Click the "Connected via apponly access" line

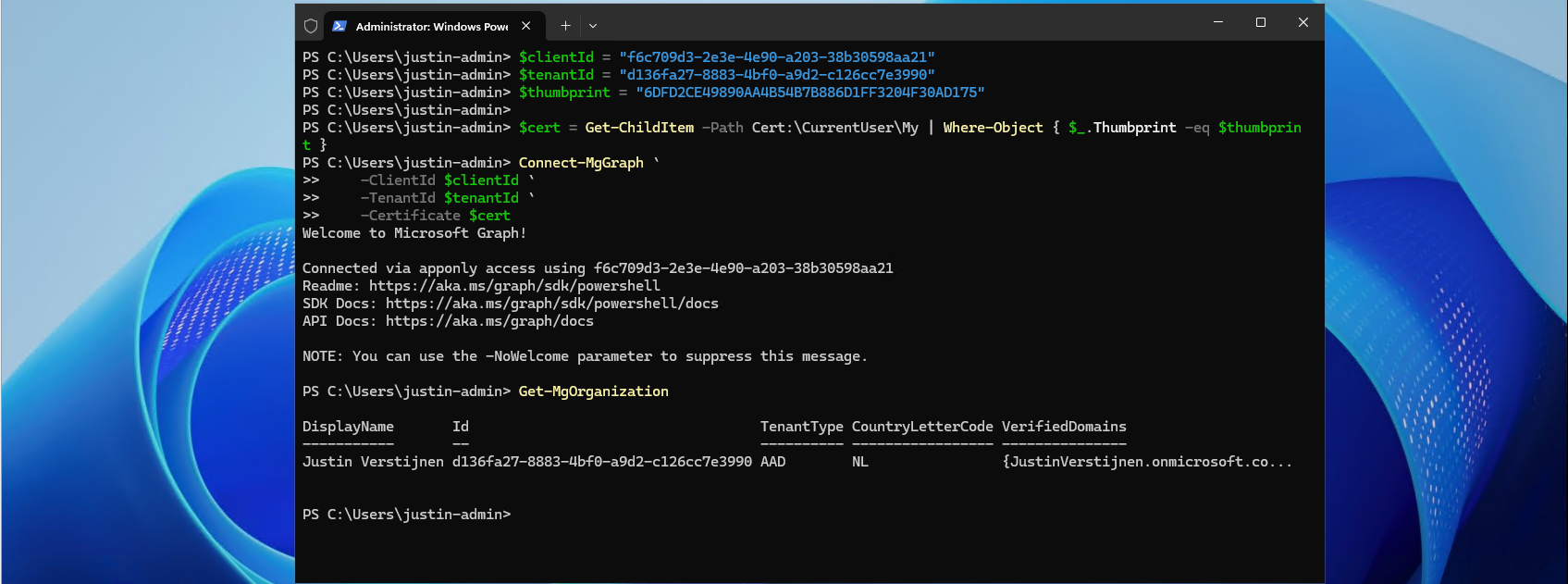[598, 268]
